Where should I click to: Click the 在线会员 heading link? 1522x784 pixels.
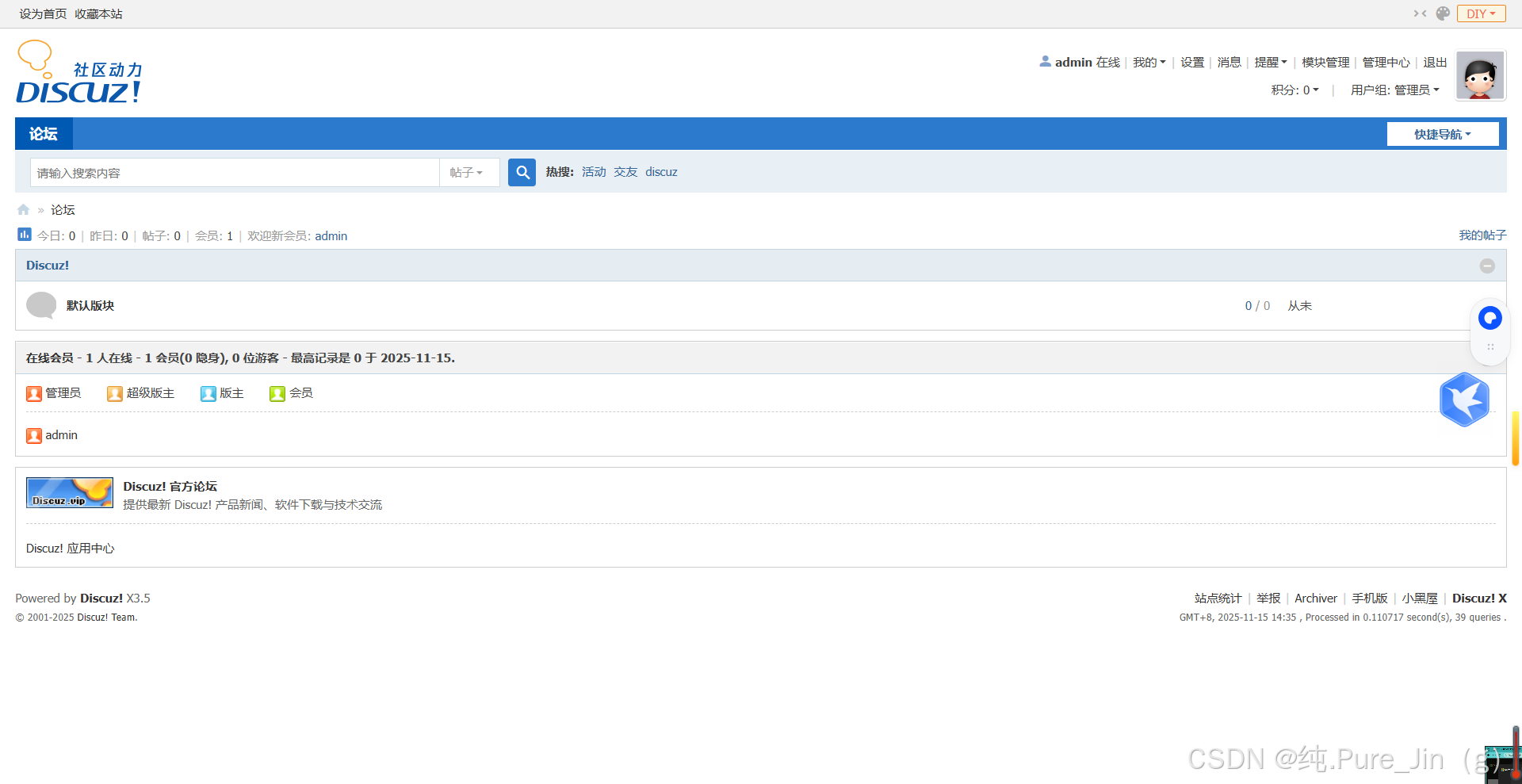pos(49,358)
